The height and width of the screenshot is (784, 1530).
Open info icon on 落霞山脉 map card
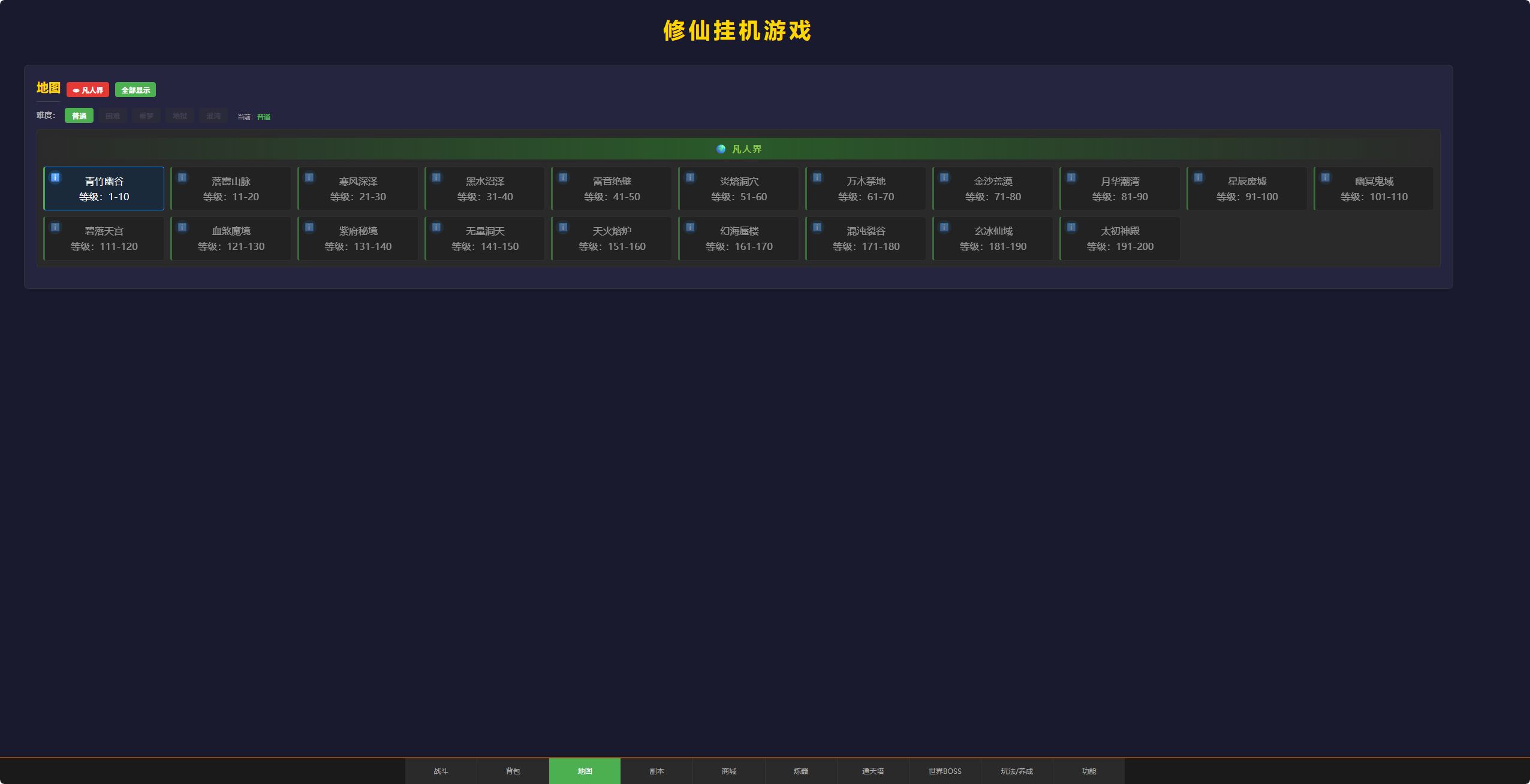[182, 177]
